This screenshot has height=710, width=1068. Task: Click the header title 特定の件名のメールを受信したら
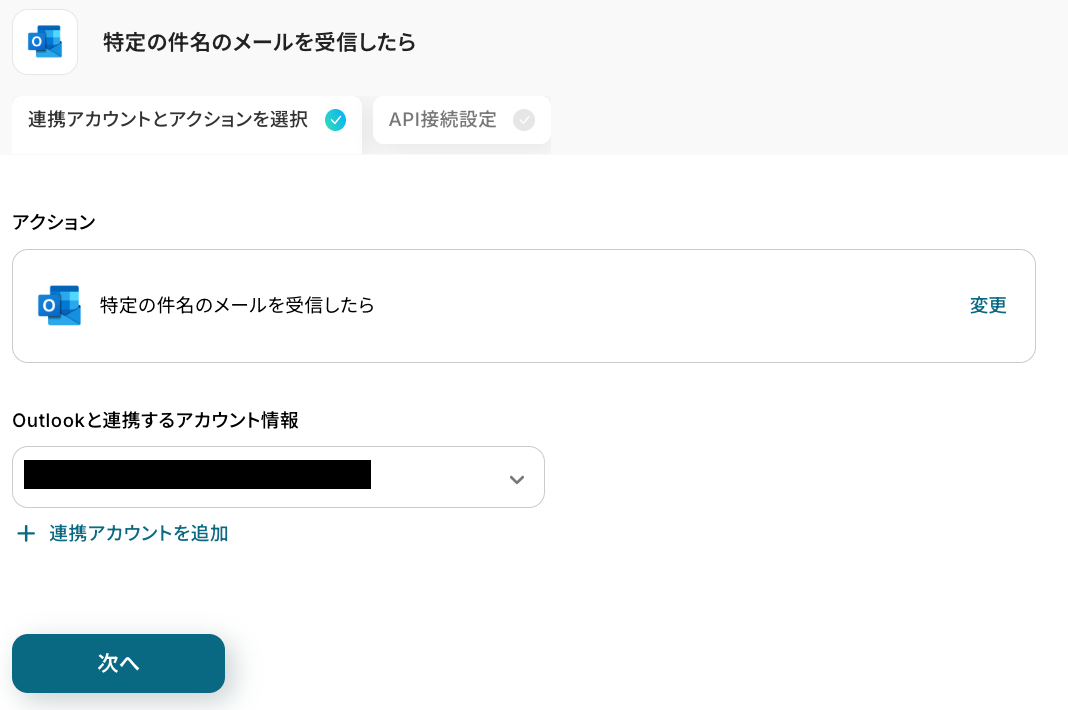tap(260, 42)
